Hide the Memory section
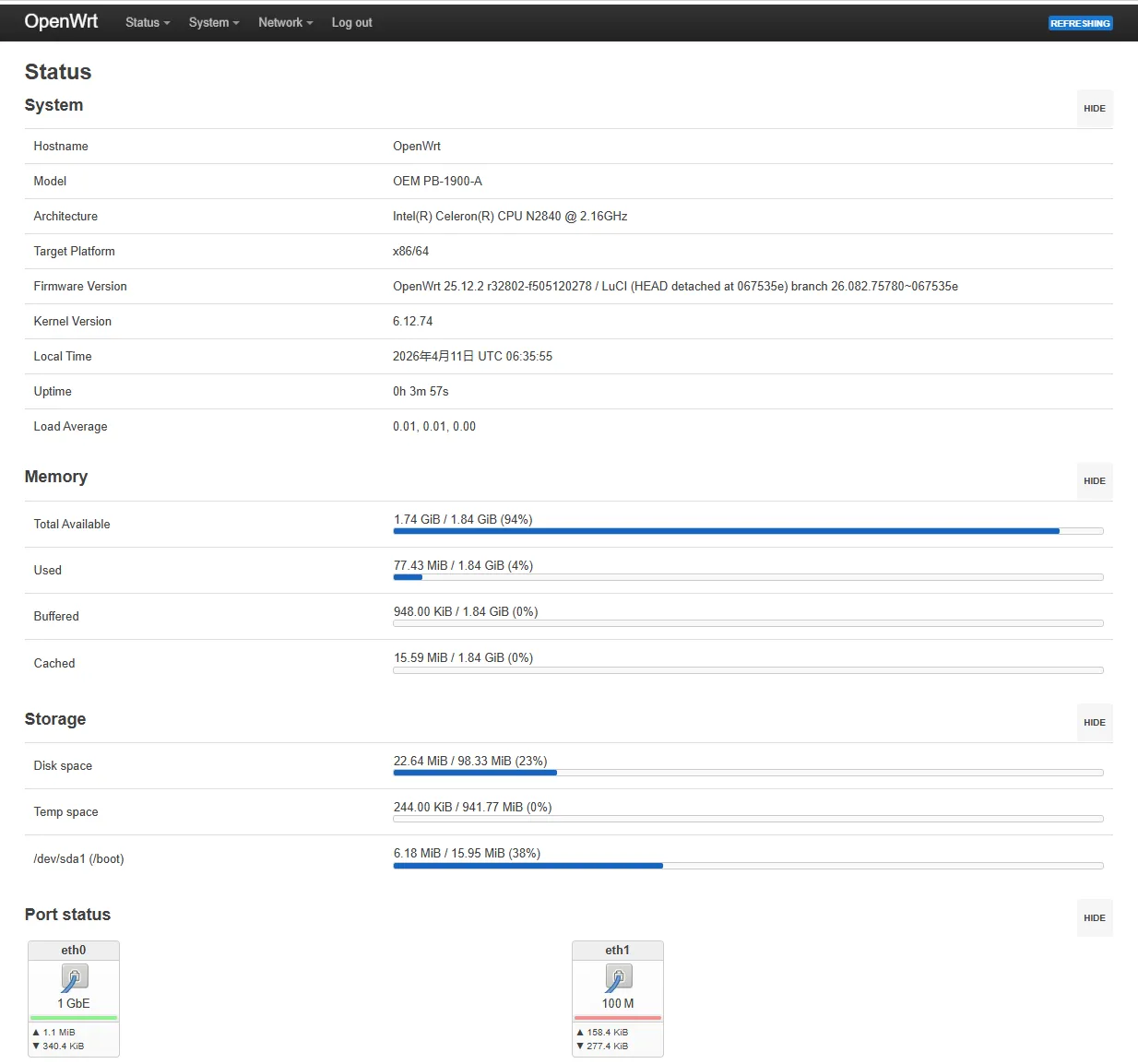This screenshot has height=1064, width=1138. click(x=1094, y=480)
